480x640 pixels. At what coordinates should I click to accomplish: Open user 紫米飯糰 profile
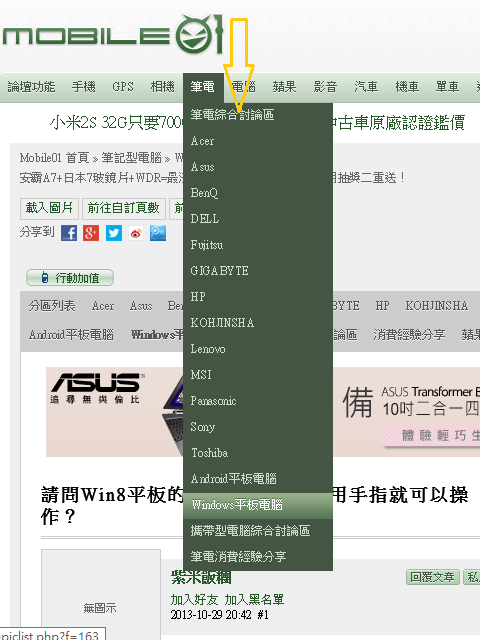tap(201, 577)
